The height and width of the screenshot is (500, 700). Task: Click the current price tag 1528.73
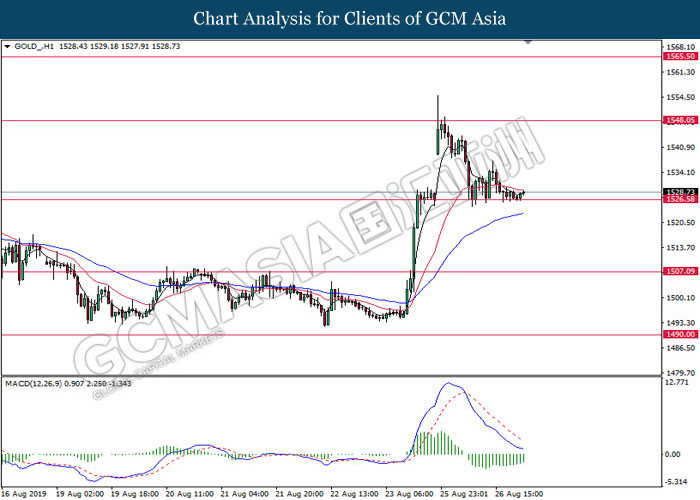(x=680, y=192)
